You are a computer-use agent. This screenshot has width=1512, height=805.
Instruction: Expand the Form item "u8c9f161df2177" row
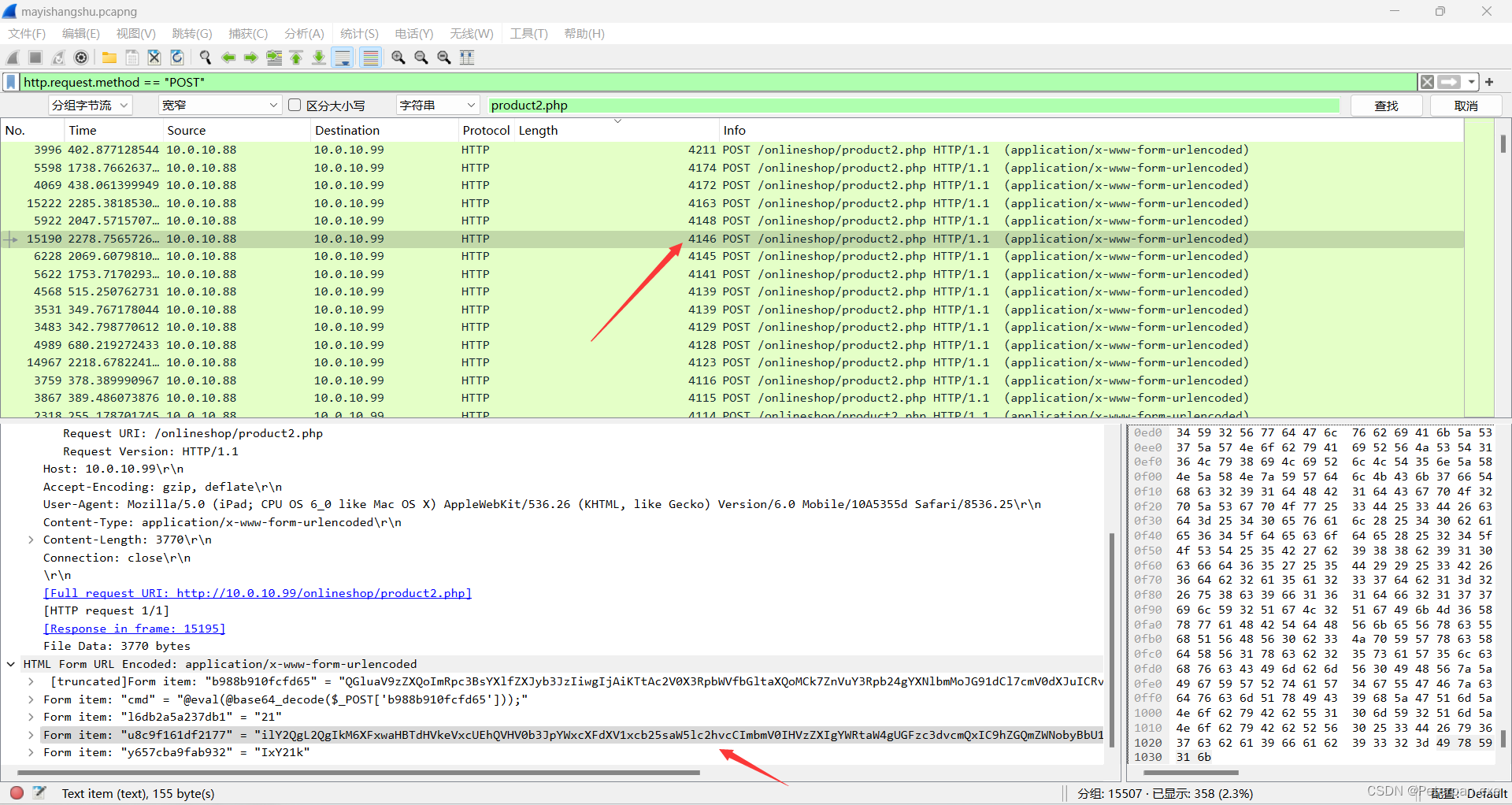point(31,735)
